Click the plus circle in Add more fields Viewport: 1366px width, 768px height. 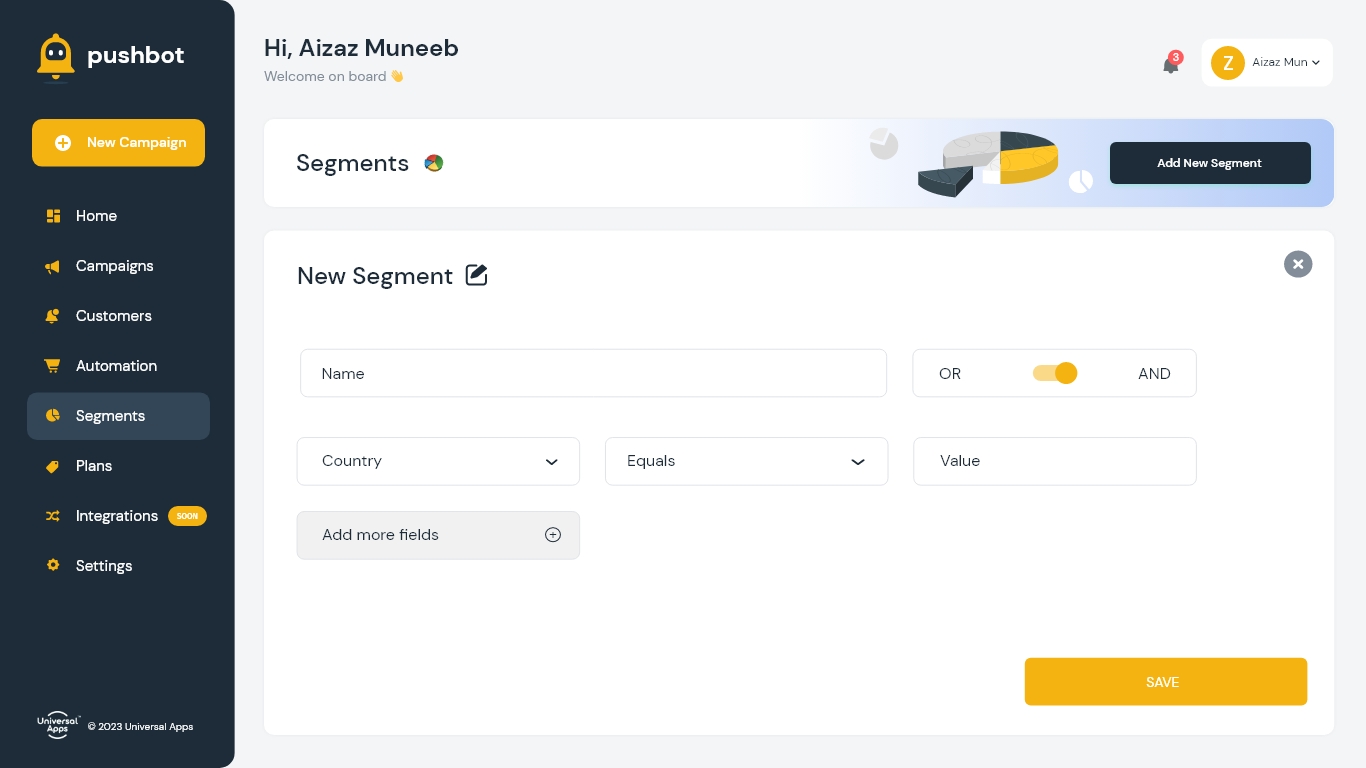point(553,535)
